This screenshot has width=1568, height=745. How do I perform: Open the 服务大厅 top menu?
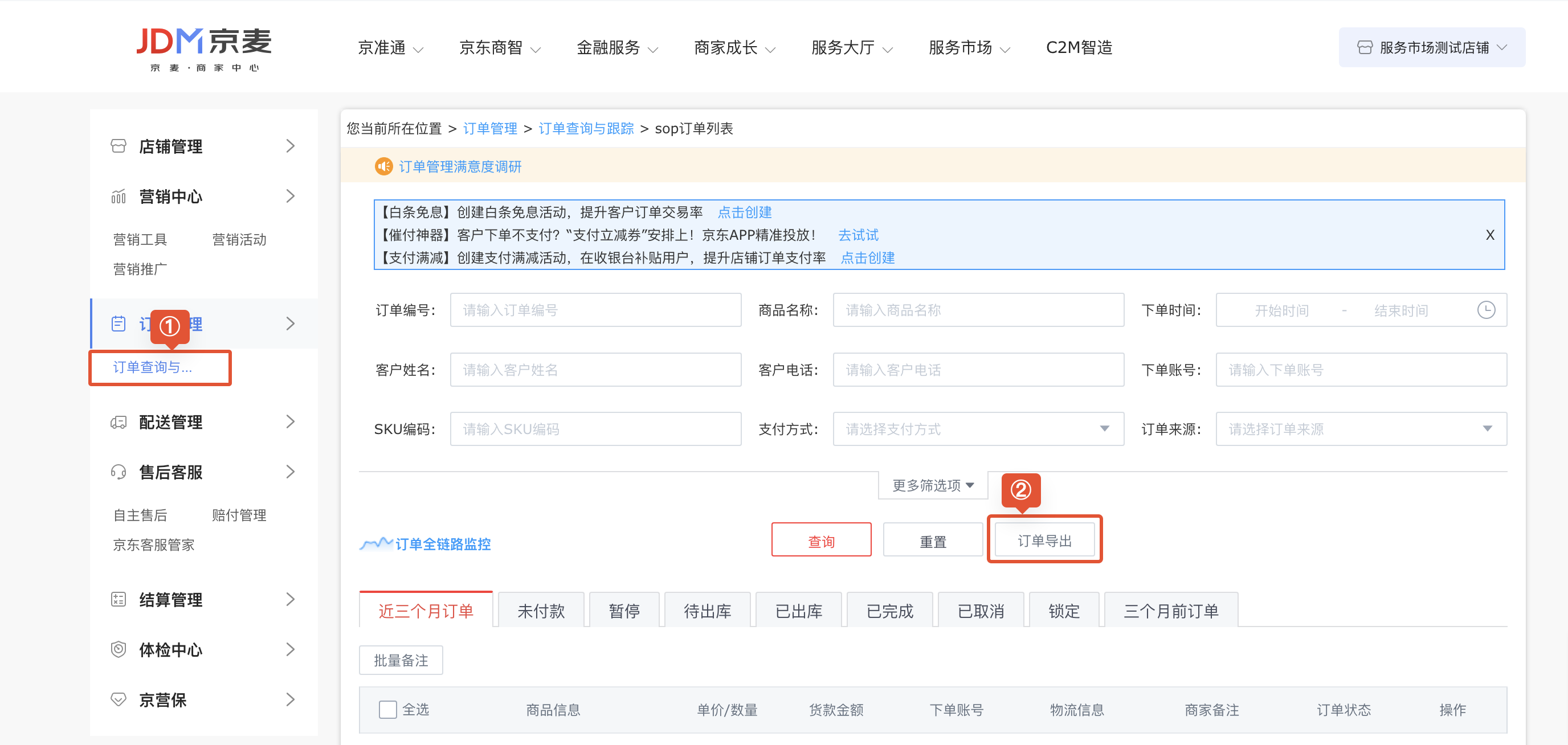click(852, 47)
